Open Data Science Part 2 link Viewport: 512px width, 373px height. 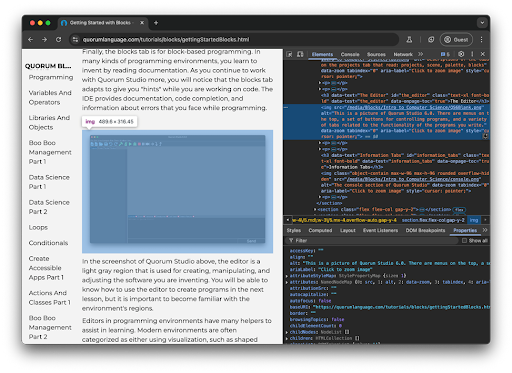[x=49, y=207]
